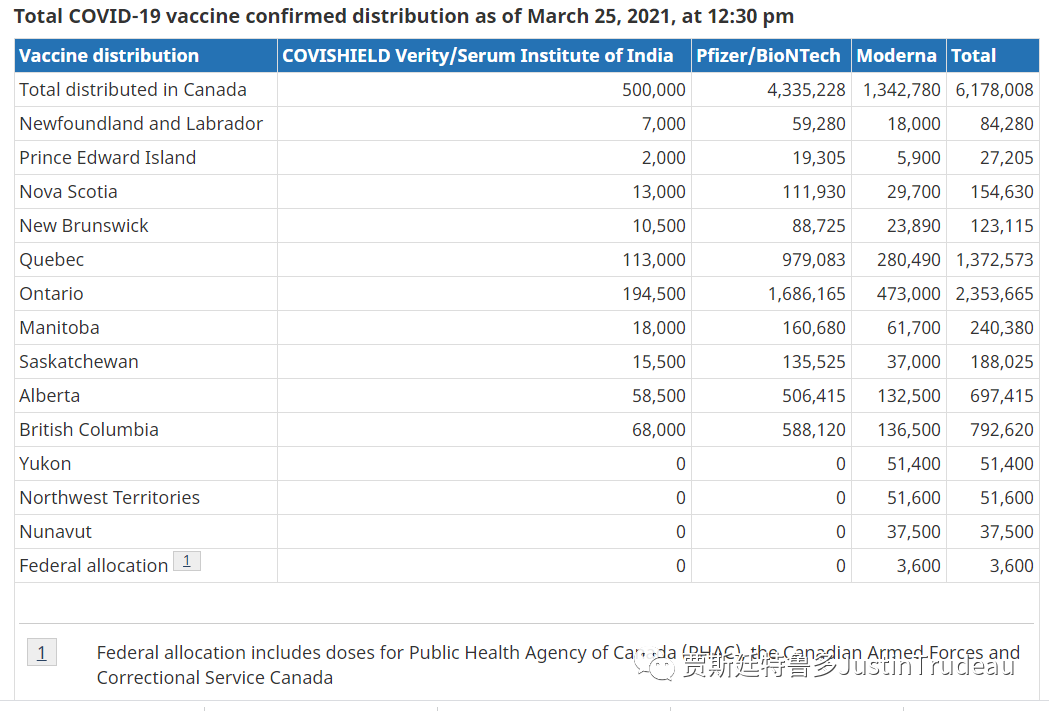This screenshot has width=1049, height=711.
Task: Click the WeChat logo in the watermark
Action: coord(661,666)
